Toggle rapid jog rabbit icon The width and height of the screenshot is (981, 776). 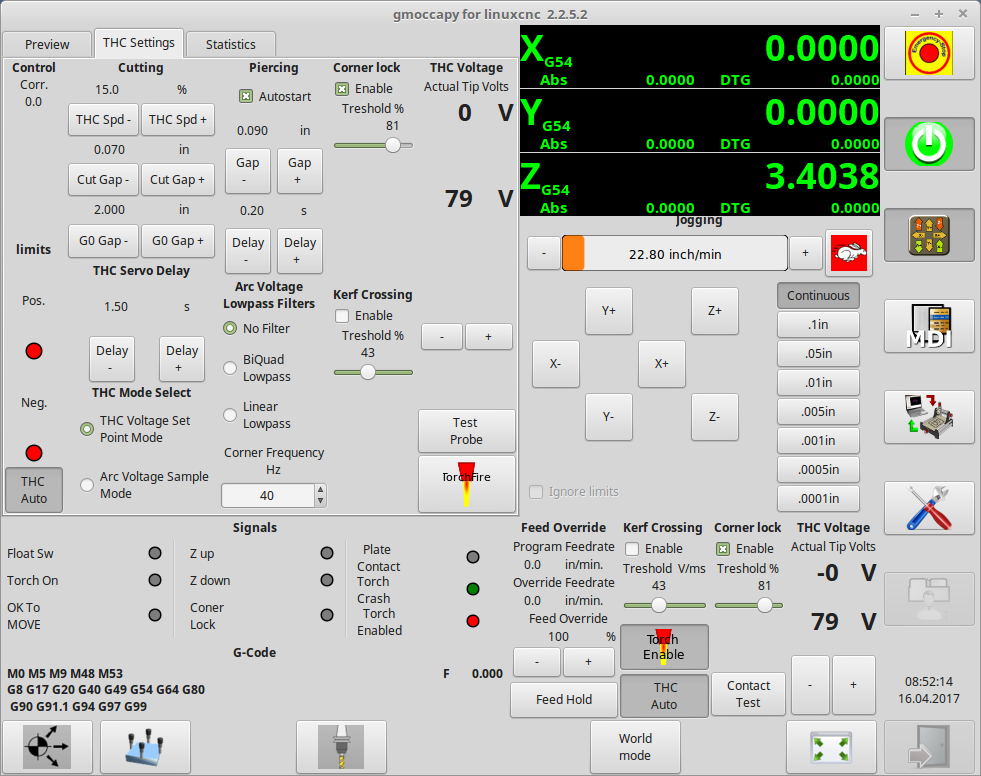click(x=848, y=253)
